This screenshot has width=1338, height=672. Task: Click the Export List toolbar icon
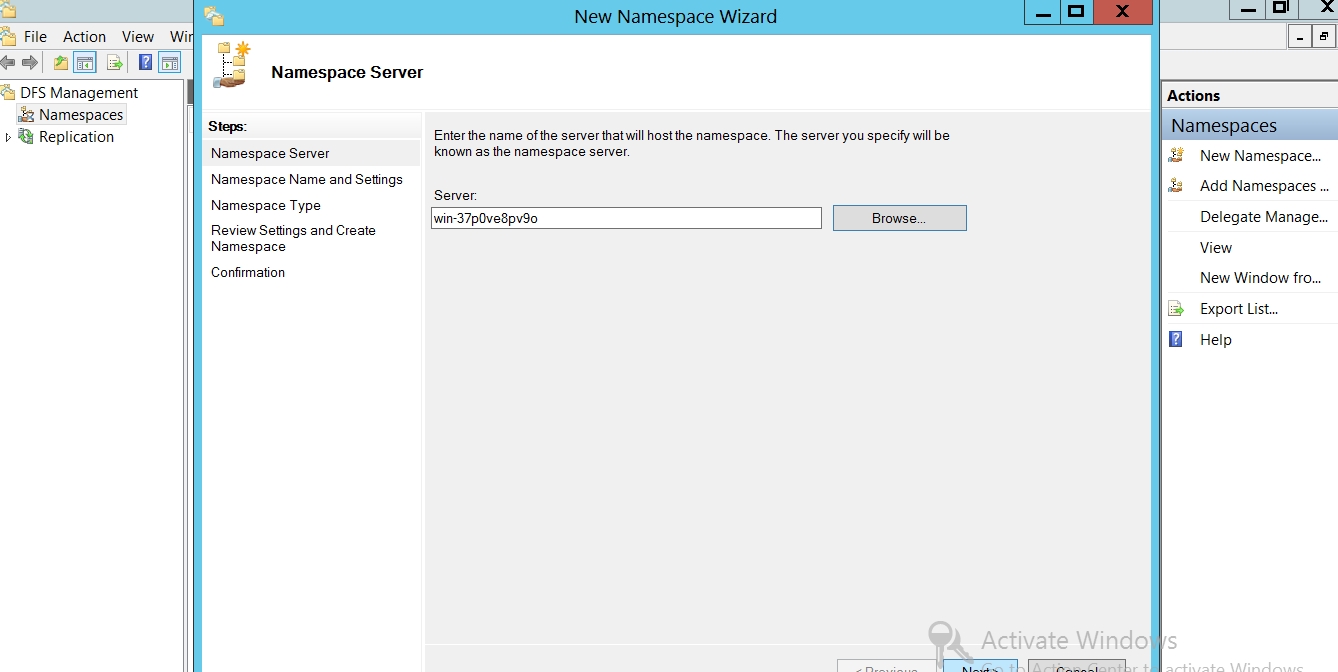tap(115, 63)
